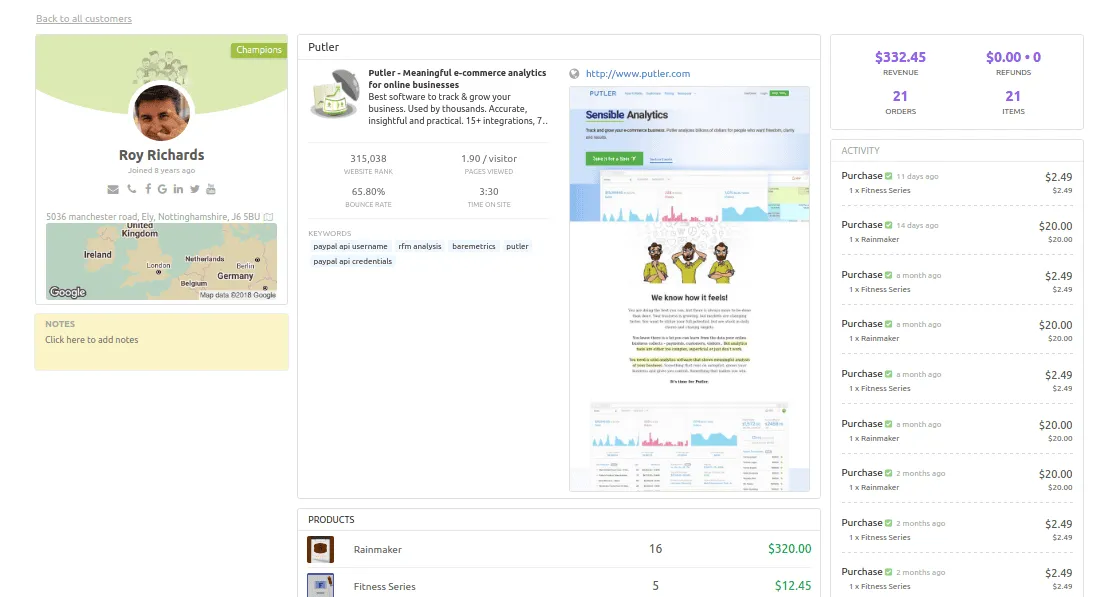
Task: Click the Rainmaker product thumbnail icon
Action: point(320,549)
